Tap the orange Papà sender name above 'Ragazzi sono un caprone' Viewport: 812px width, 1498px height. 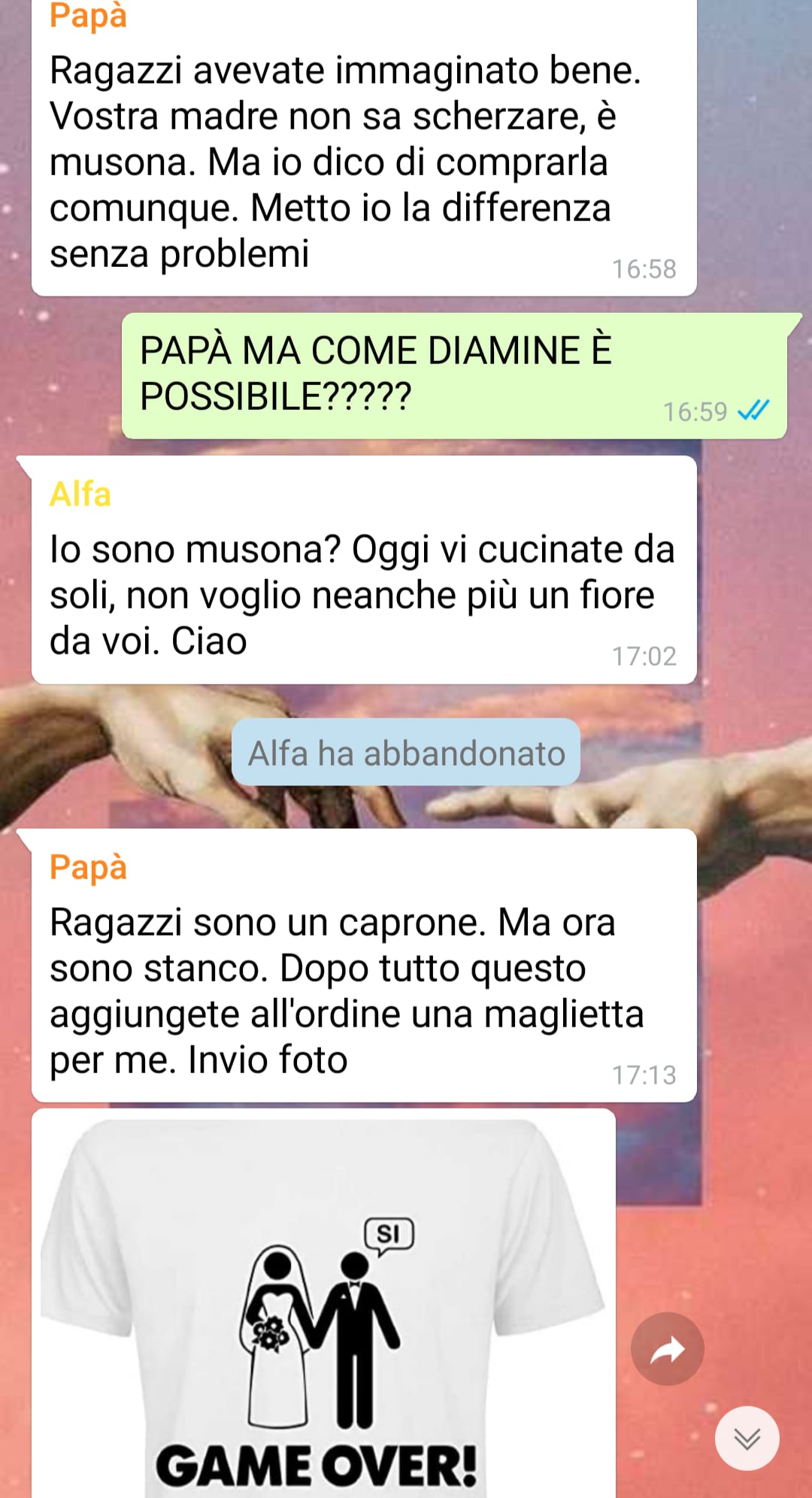pyautogui.click(x=88, y=867)
